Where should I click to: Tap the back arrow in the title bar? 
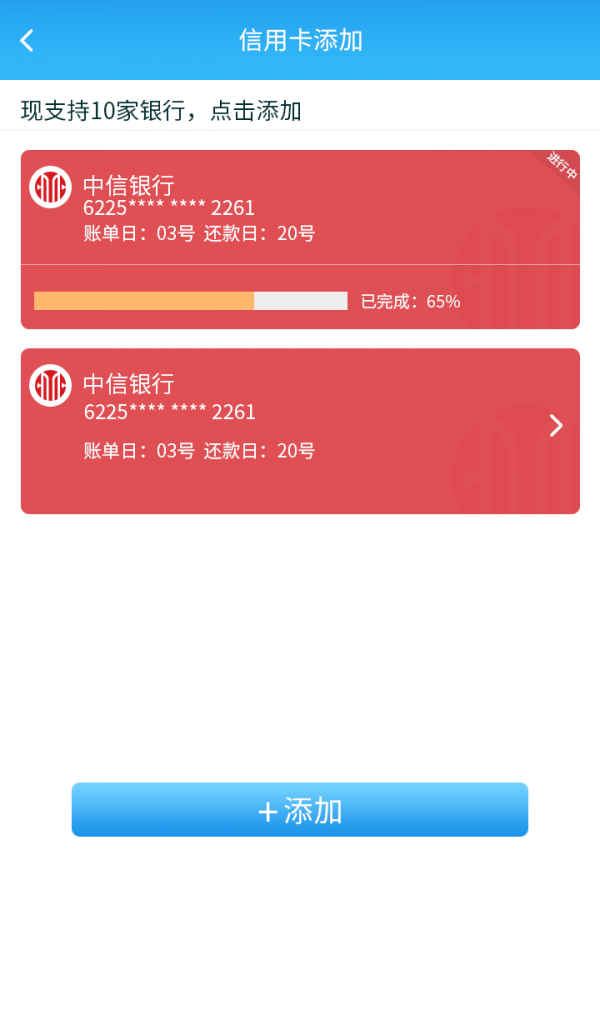pyautogui.click(x=25, y=40)
